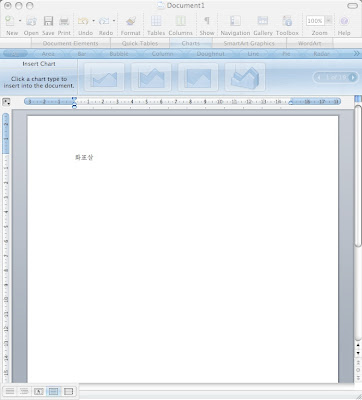Switch to Publishing Layout view icon
The width and height of the screenshot is (362, 400).
tap(39, 391)
